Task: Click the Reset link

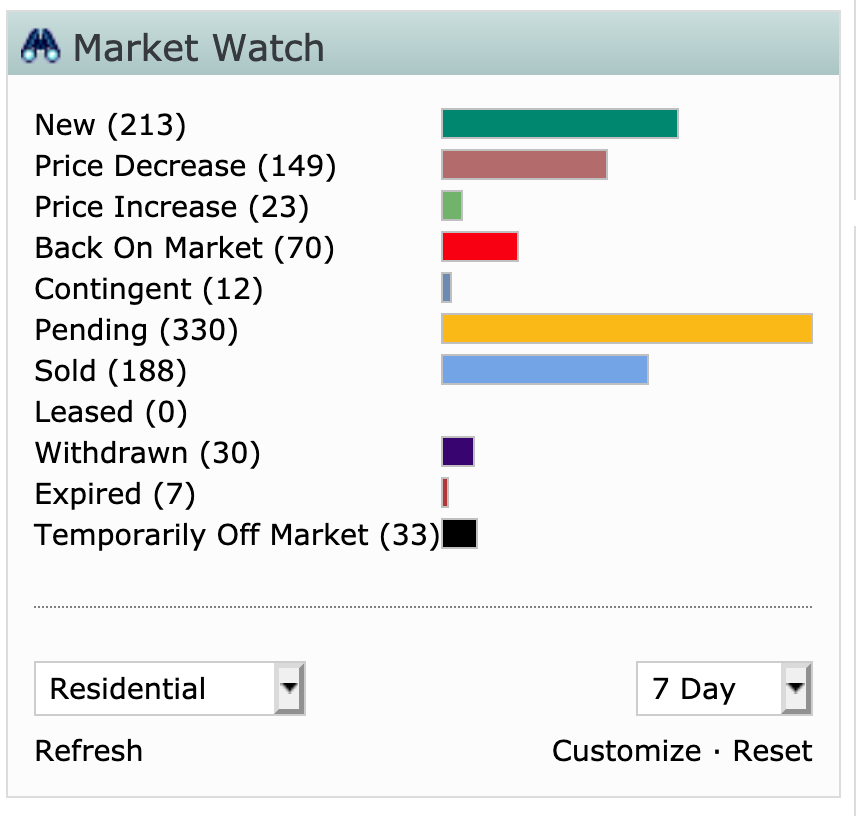Action: [773, 751]
